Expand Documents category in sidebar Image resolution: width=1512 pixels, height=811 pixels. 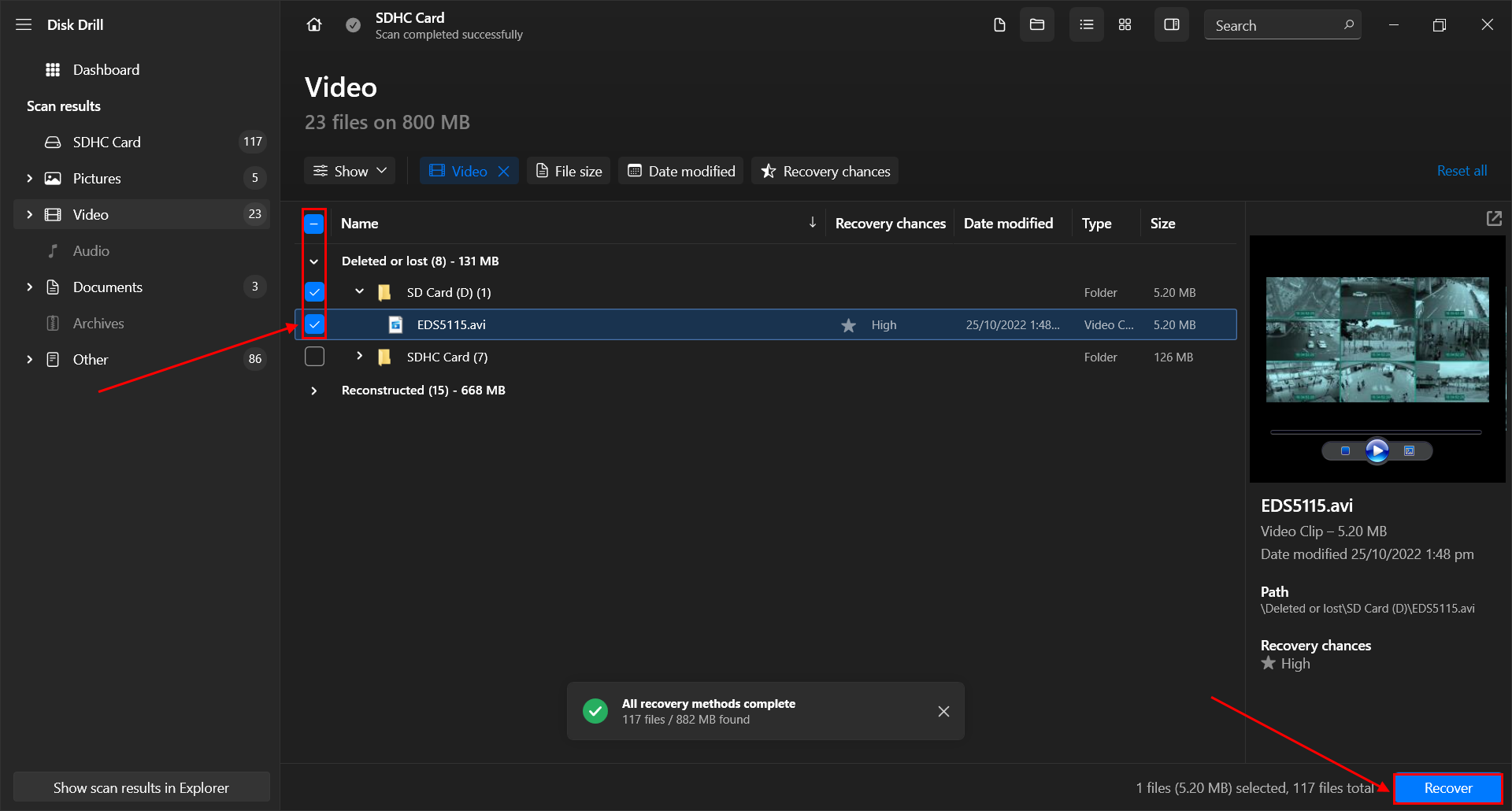(x=29, y=287)
